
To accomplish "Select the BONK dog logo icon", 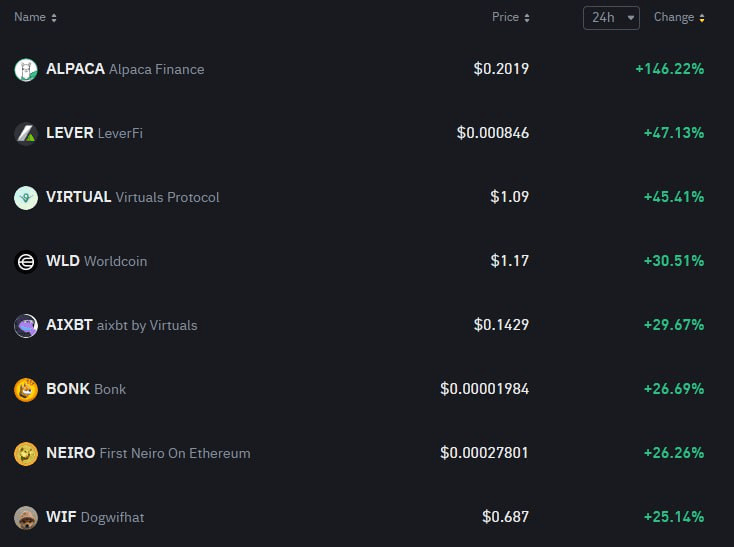I will 26,390.
